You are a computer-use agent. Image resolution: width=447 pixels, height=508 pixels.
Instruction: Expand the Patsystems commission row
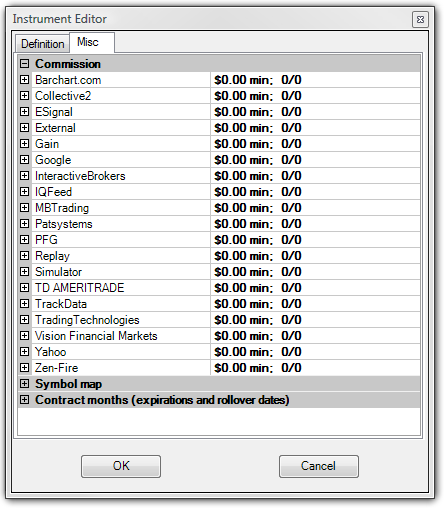(x=24, y=223)
